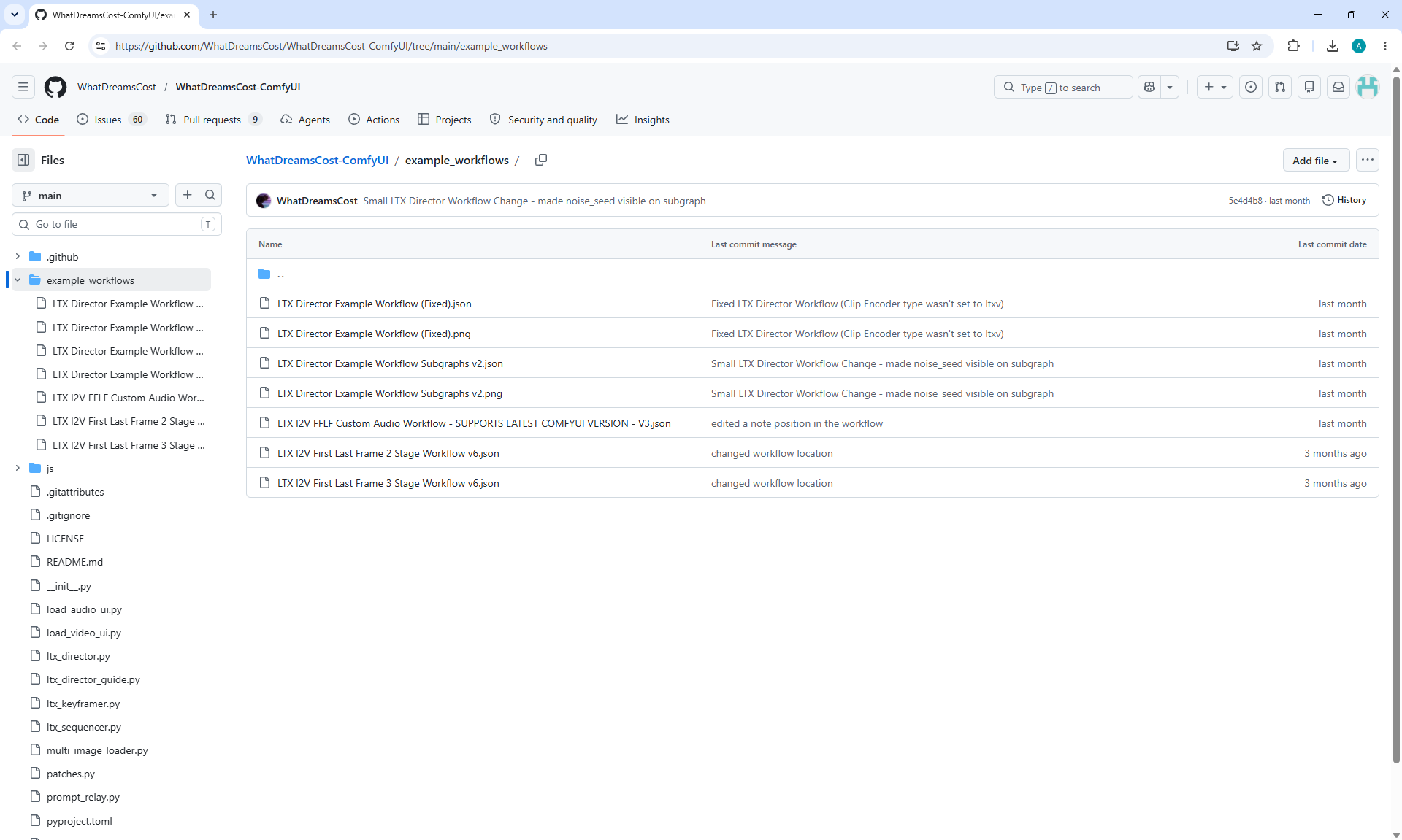Go to WhatDreamsCost-ComfyUI root breadcrumb
1402x840 pixels.
[317, 160]
